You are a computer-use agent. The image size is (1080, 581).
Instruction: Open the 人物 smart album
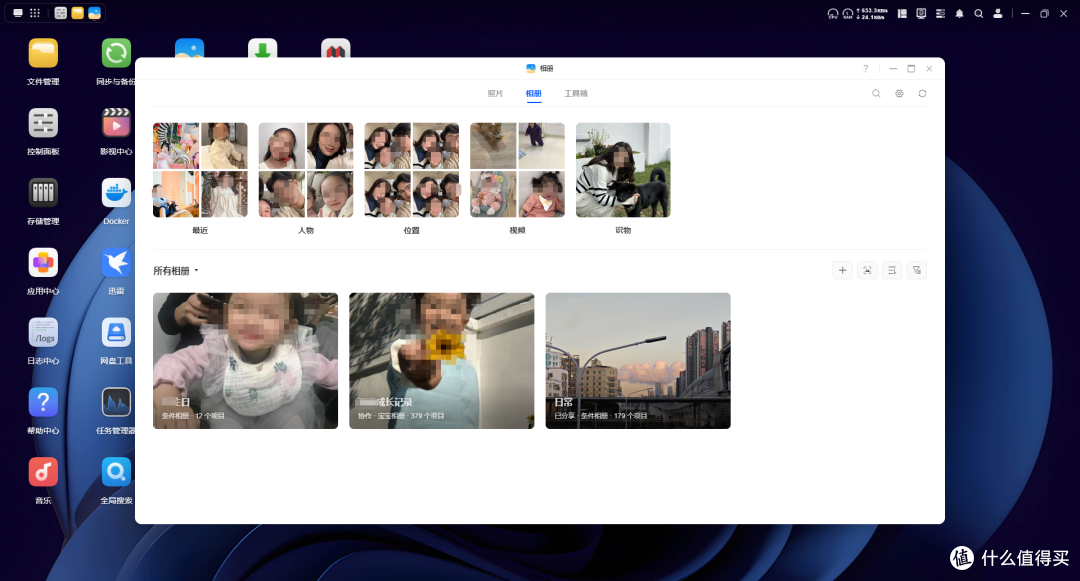pyautogui.click(x=306, y=170)
